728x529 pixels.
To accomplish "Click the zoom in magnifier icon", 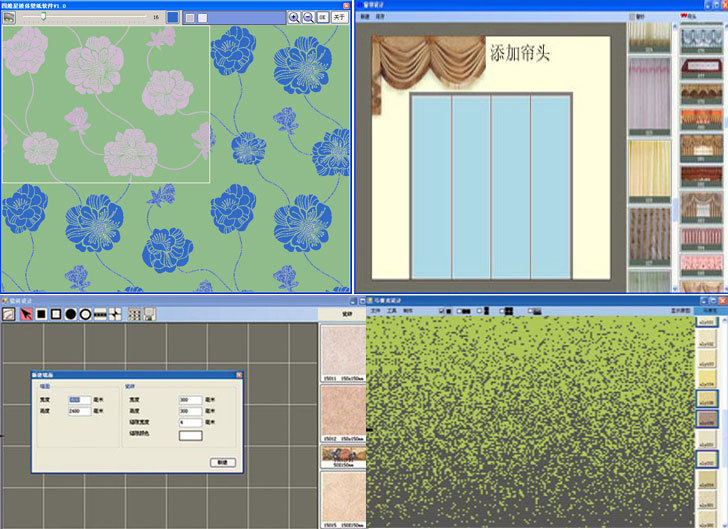I will pos(294,17).
